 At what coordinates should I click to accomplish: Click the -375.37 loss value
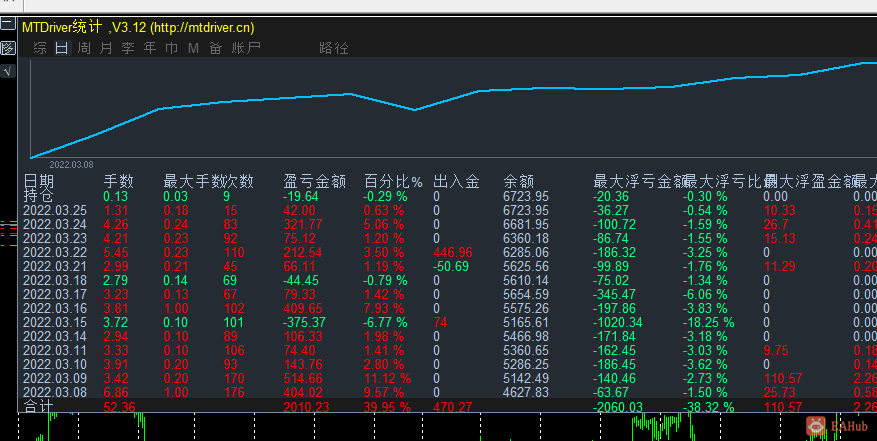(x=305, y=322)
